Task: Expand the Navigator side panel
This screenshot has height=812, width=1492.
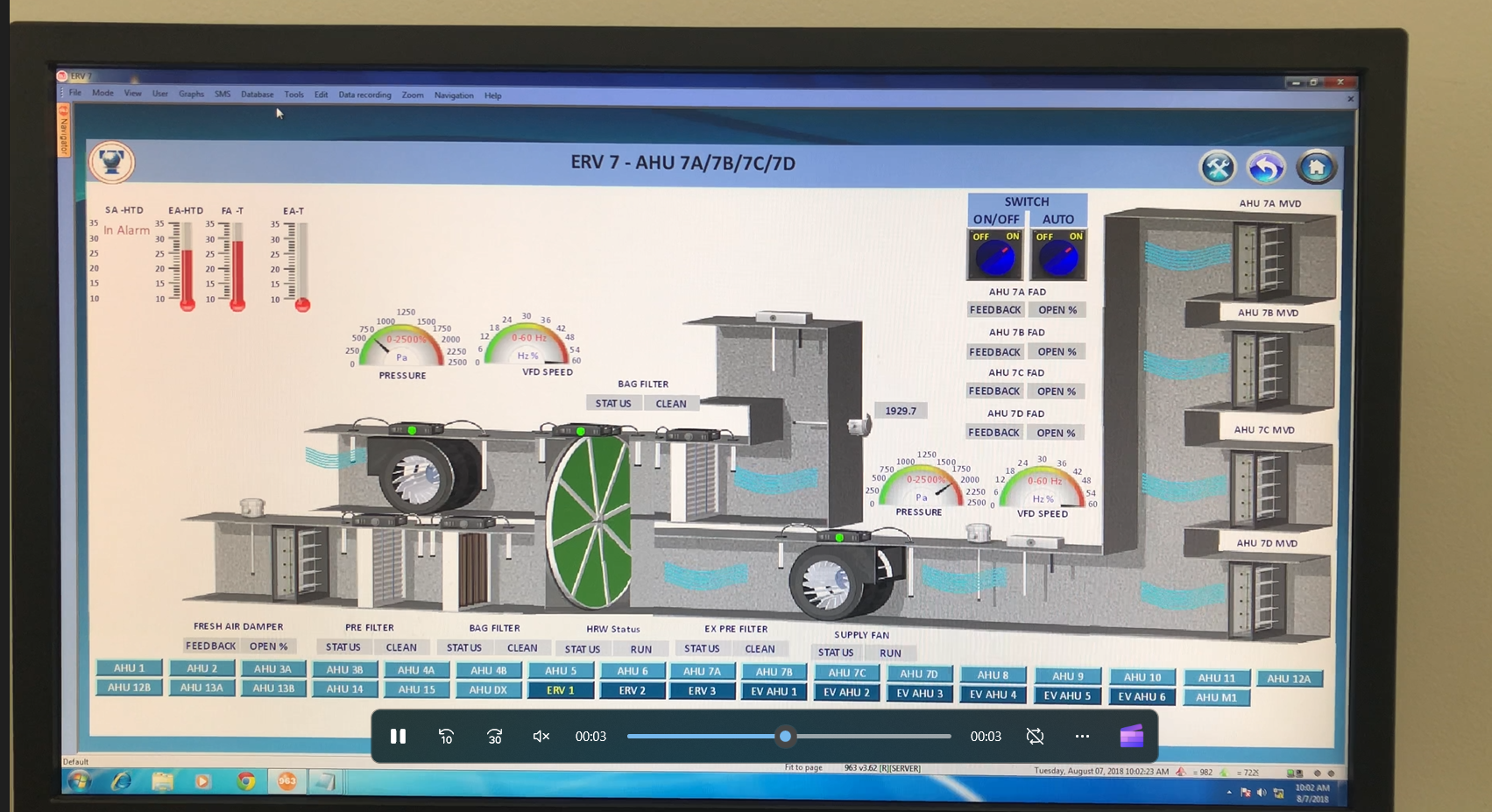Action: click(x=63, y=131)
